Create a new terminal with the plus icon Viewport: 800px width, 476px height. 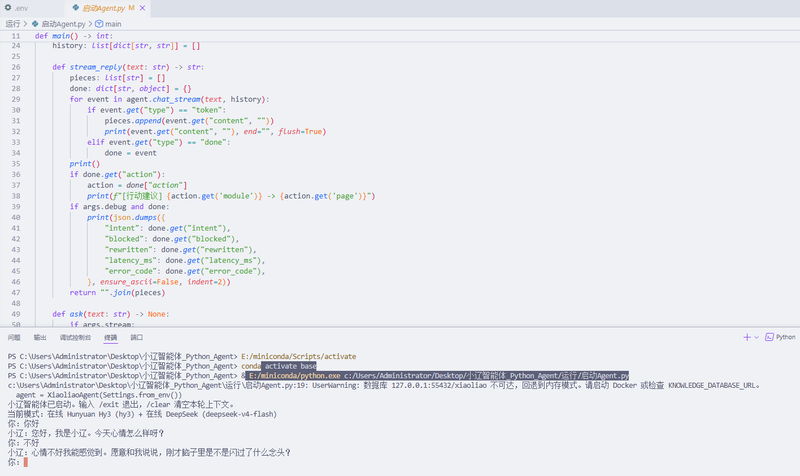coord(746,337)
